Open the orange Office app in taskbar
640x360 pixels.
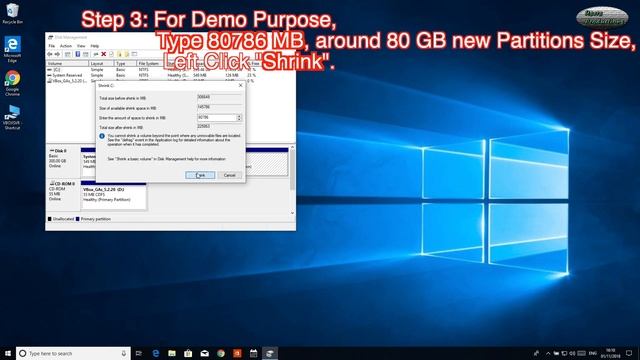point(237,353)
